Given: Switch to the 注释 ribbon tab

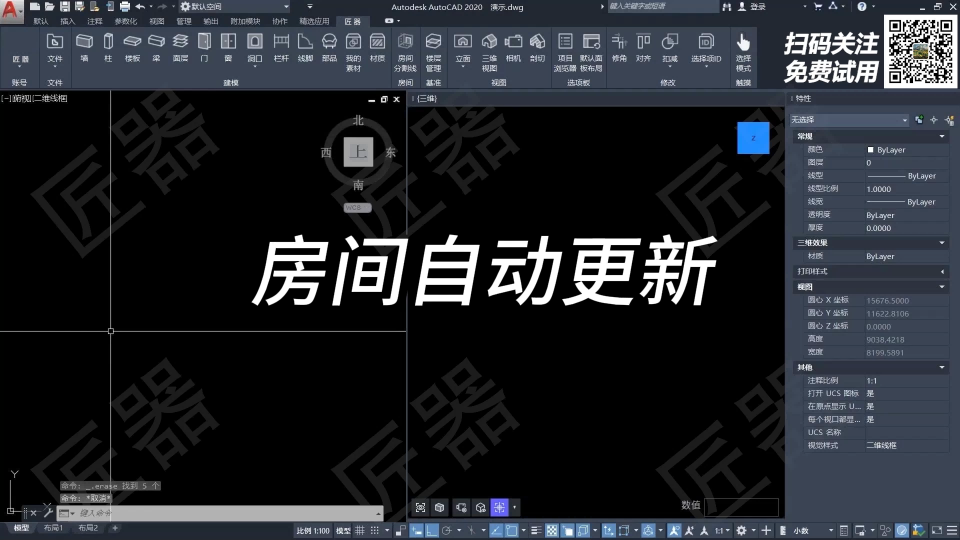Looking at the screenshot, I should click(94, 21).
